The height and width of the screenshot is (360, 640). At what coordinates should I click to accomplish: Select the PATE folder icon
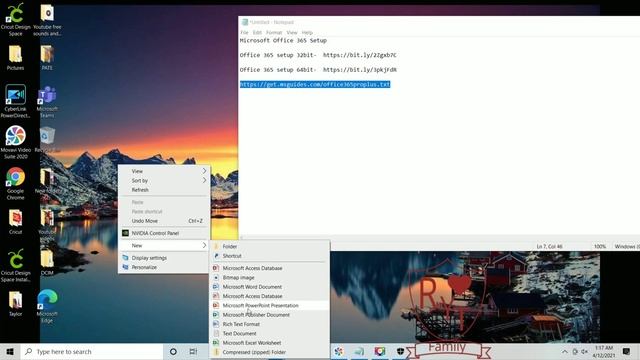click(47, 58)
